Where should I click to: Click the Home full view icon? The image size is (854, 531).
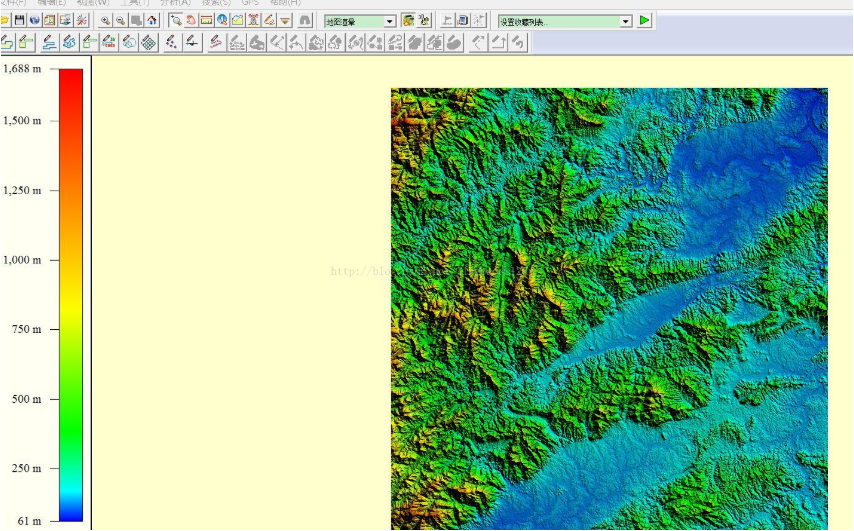152,20
